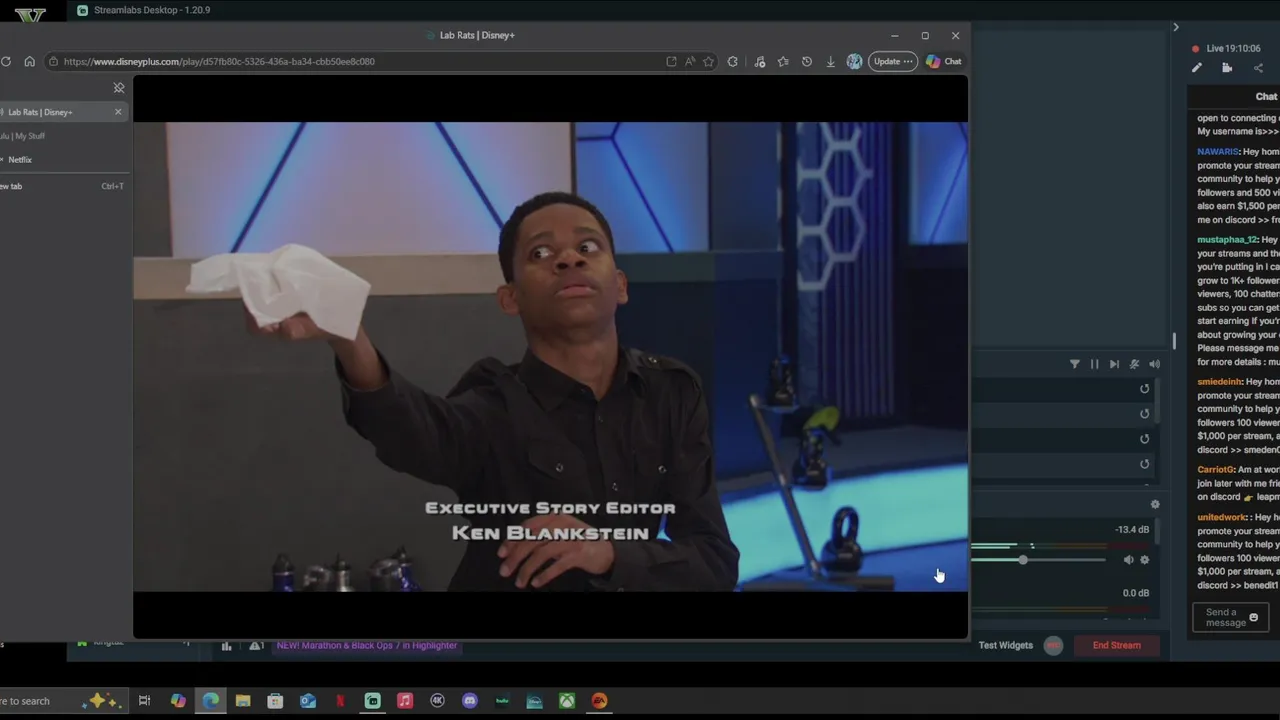The image size is (1280, 720).
Task: Open Netflix from the taskbar
Action: [340, 701]
